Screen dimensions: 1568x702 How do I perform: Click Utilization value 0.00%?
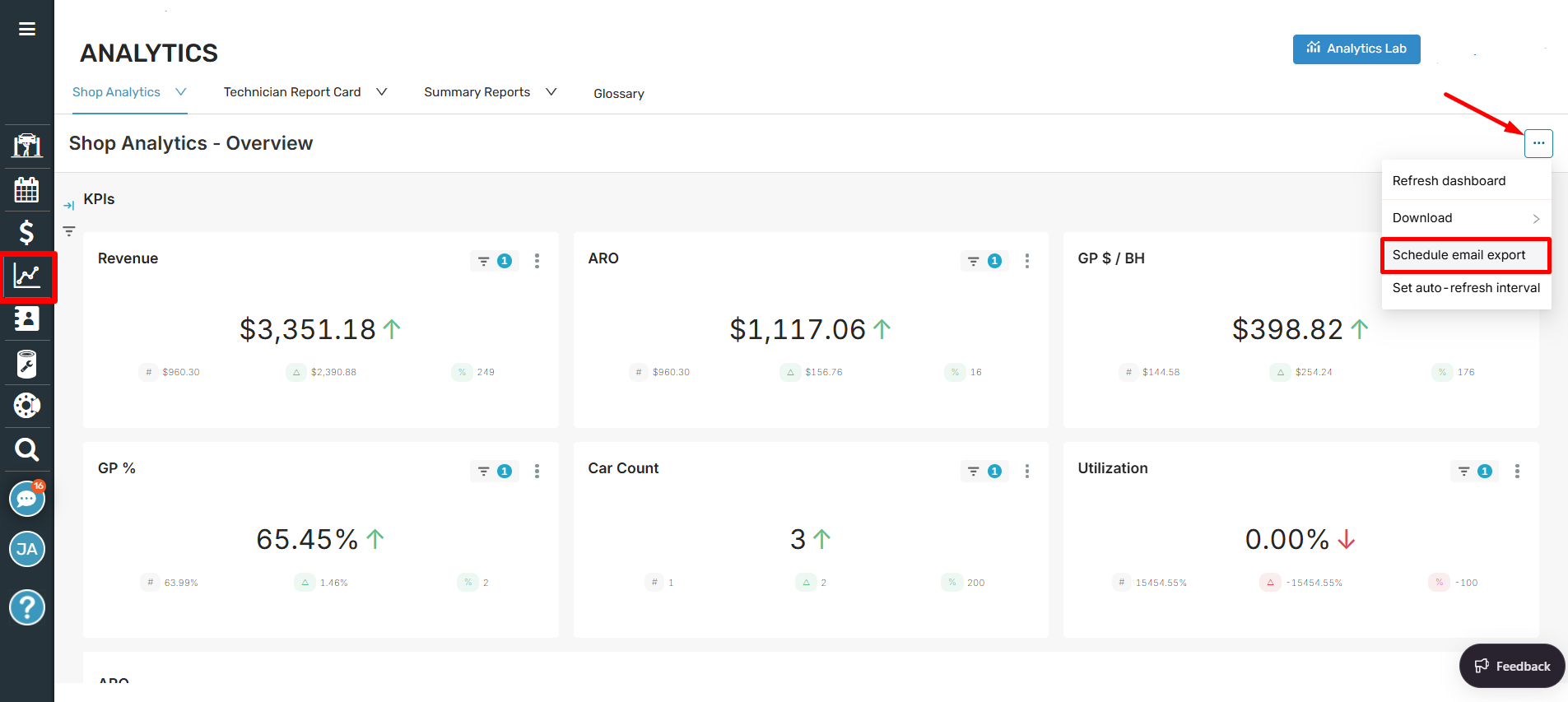point(1287,539)
